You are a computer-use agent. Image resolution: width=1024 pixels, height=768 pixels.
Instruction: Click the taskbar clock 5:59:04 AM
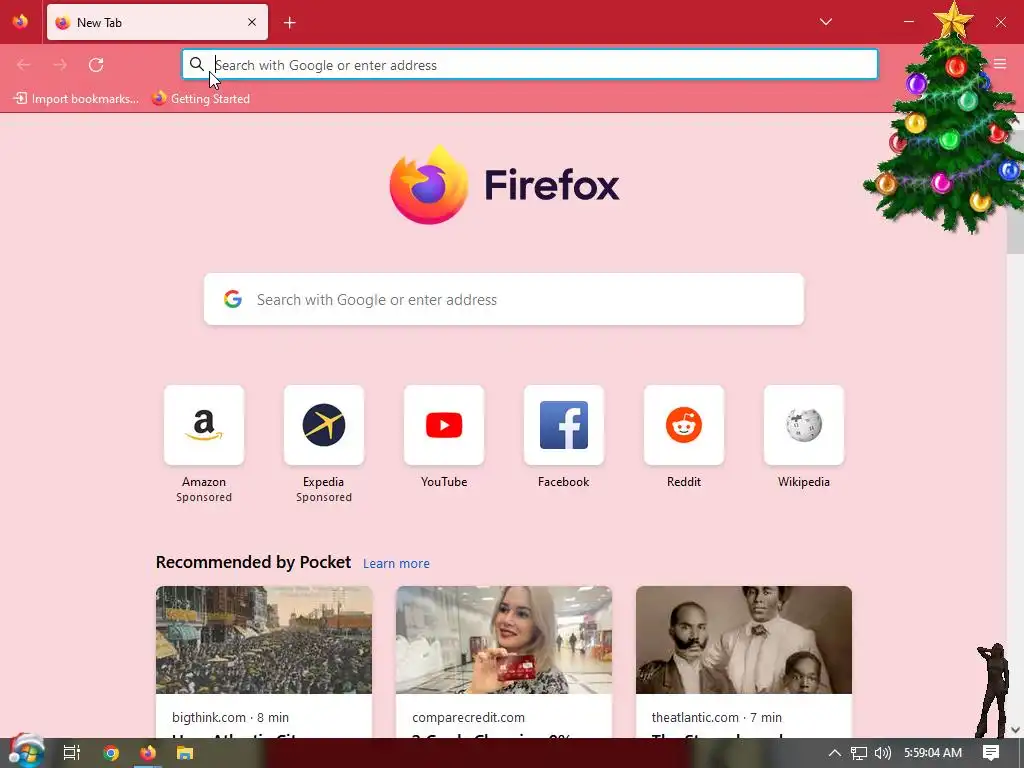(x=933, y=753)
